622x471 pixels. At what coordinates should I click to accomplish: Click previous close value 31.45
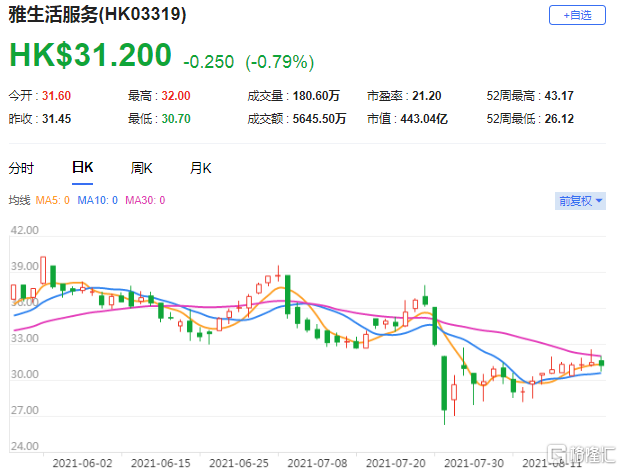pyautogui.click(x=56, y=119)
